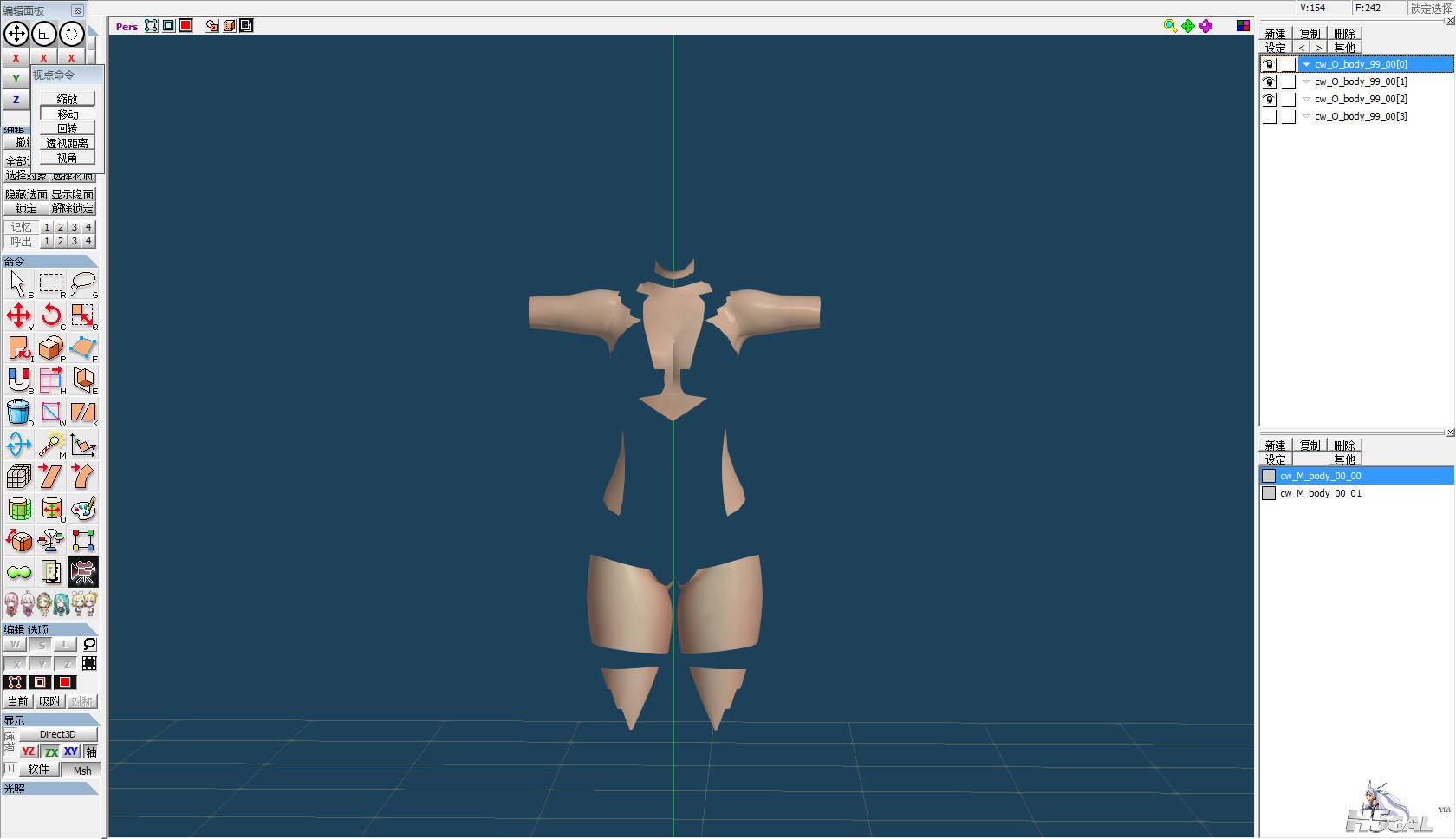Select the arrow selection tool

[18, 283]
